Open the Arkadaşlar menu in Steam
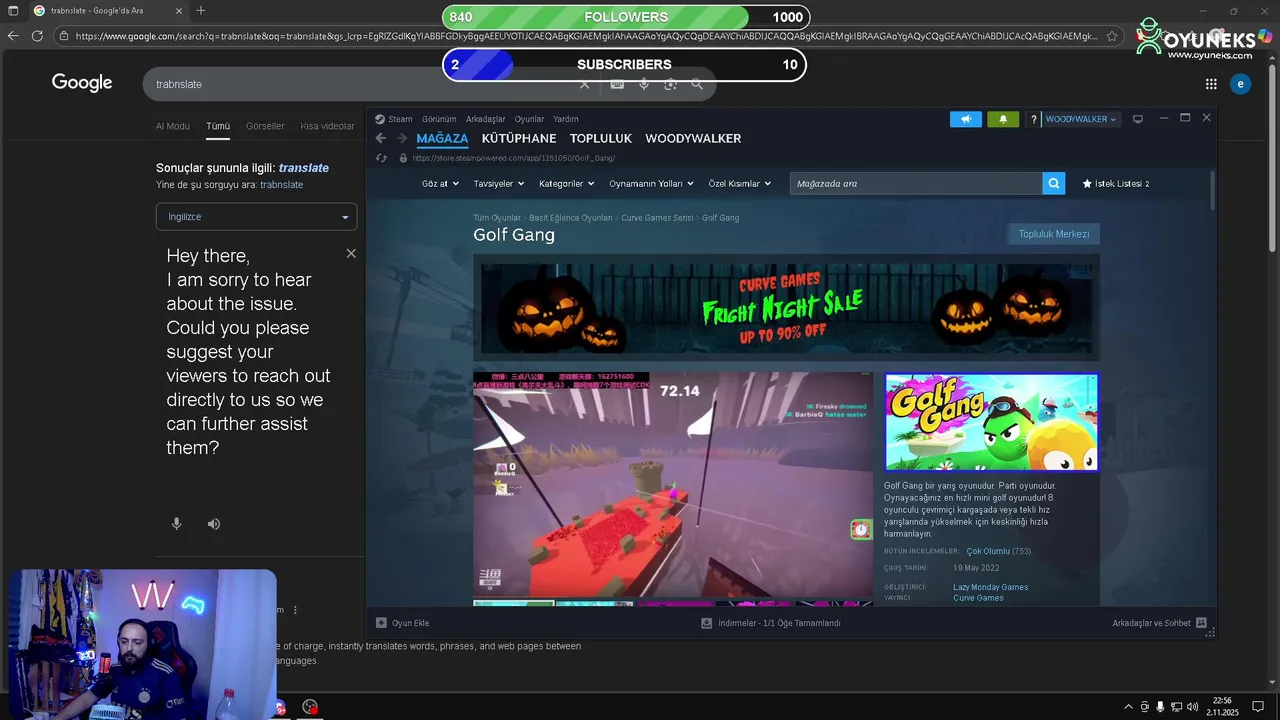This screenshot has width=1280, height=720. (x=486, y=119)
